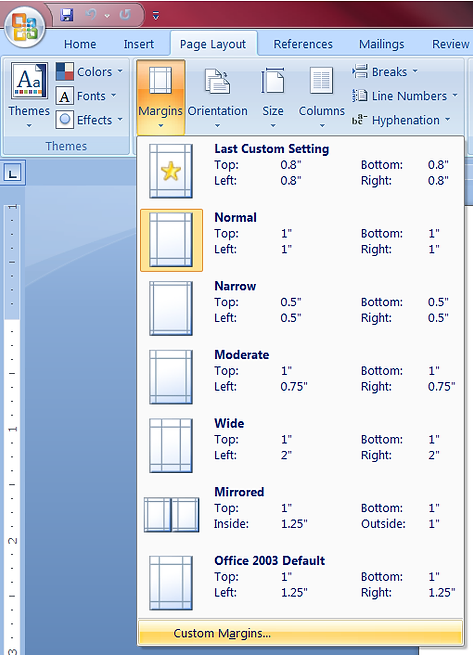473x655 pixels.
Task: Click the Line Numbers icon
Action: tap(360, 96)
